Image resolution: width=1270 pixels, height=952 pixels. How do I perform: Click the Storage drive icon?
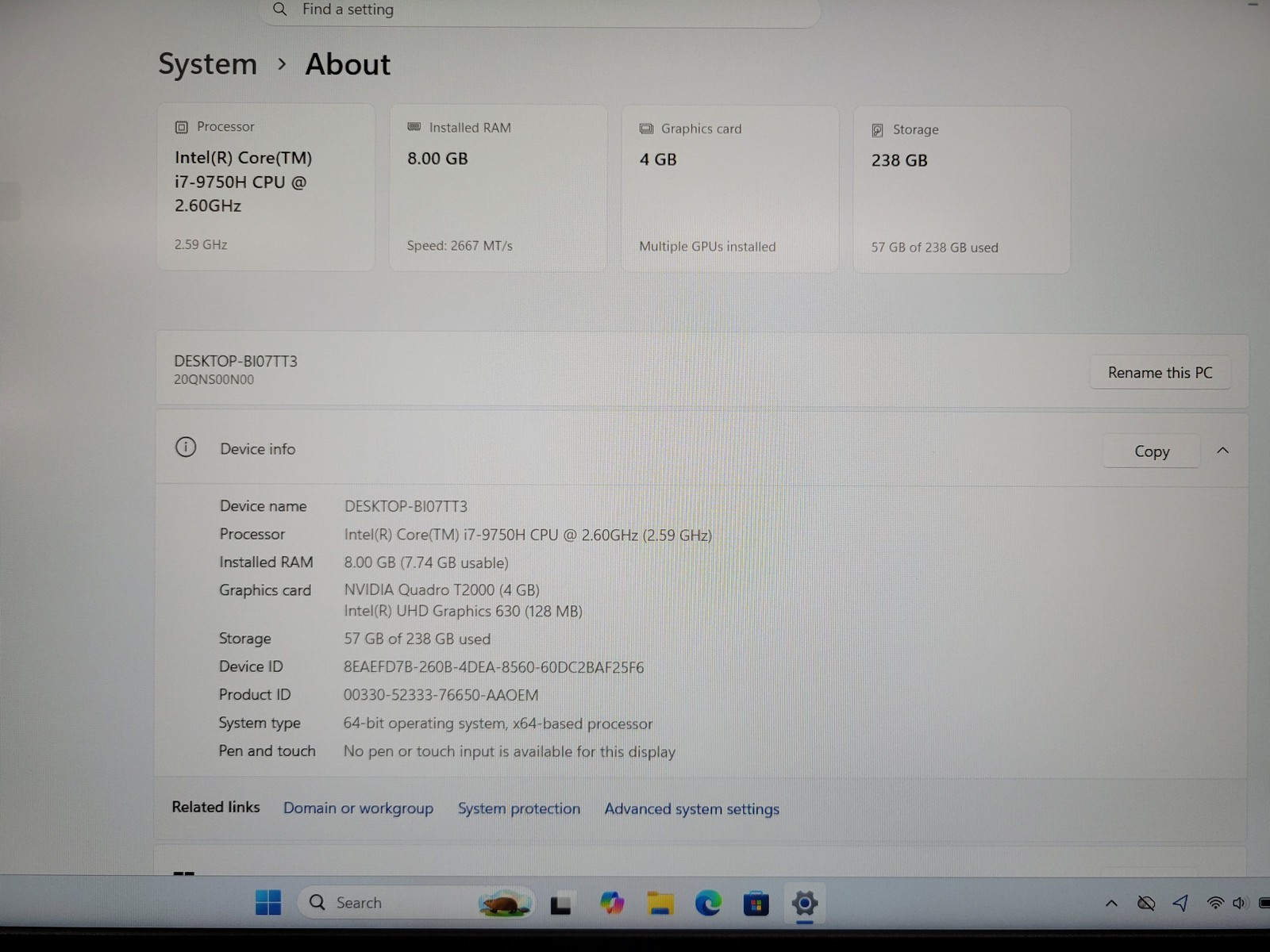[877, 130]
